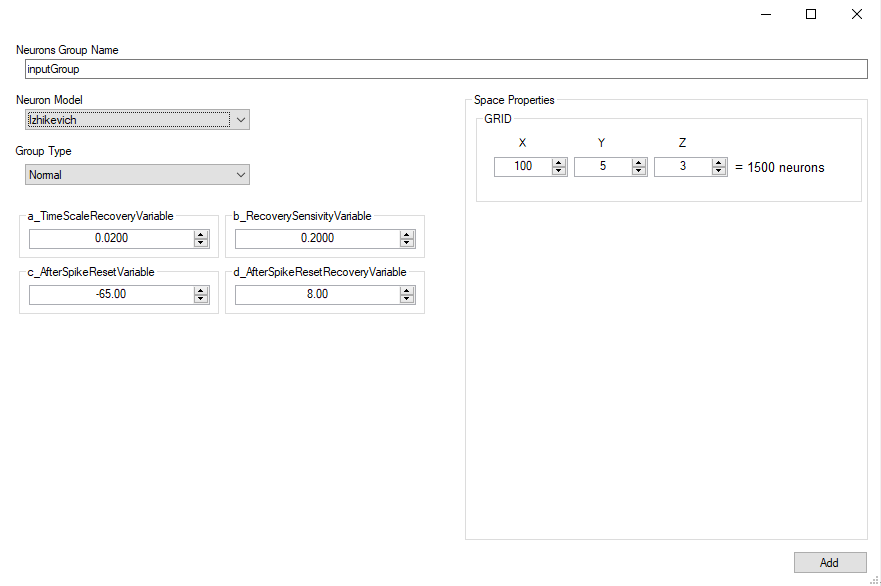Close the neuron group dialog window
Image resolution: width=881 pixels, height=586 pixels.
pos(857,14)
